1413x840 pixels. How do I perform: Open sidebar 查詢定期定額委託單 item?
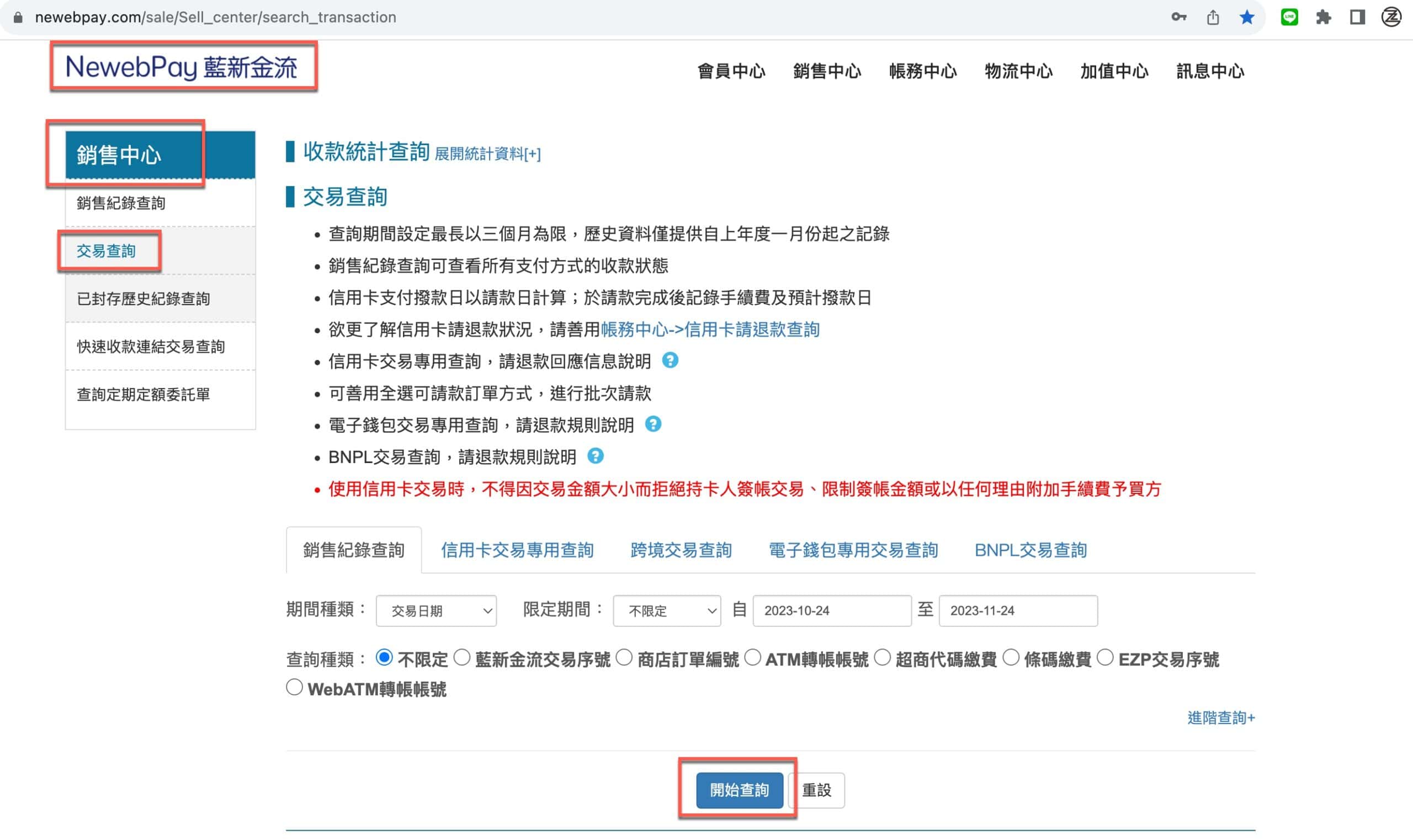160,395
